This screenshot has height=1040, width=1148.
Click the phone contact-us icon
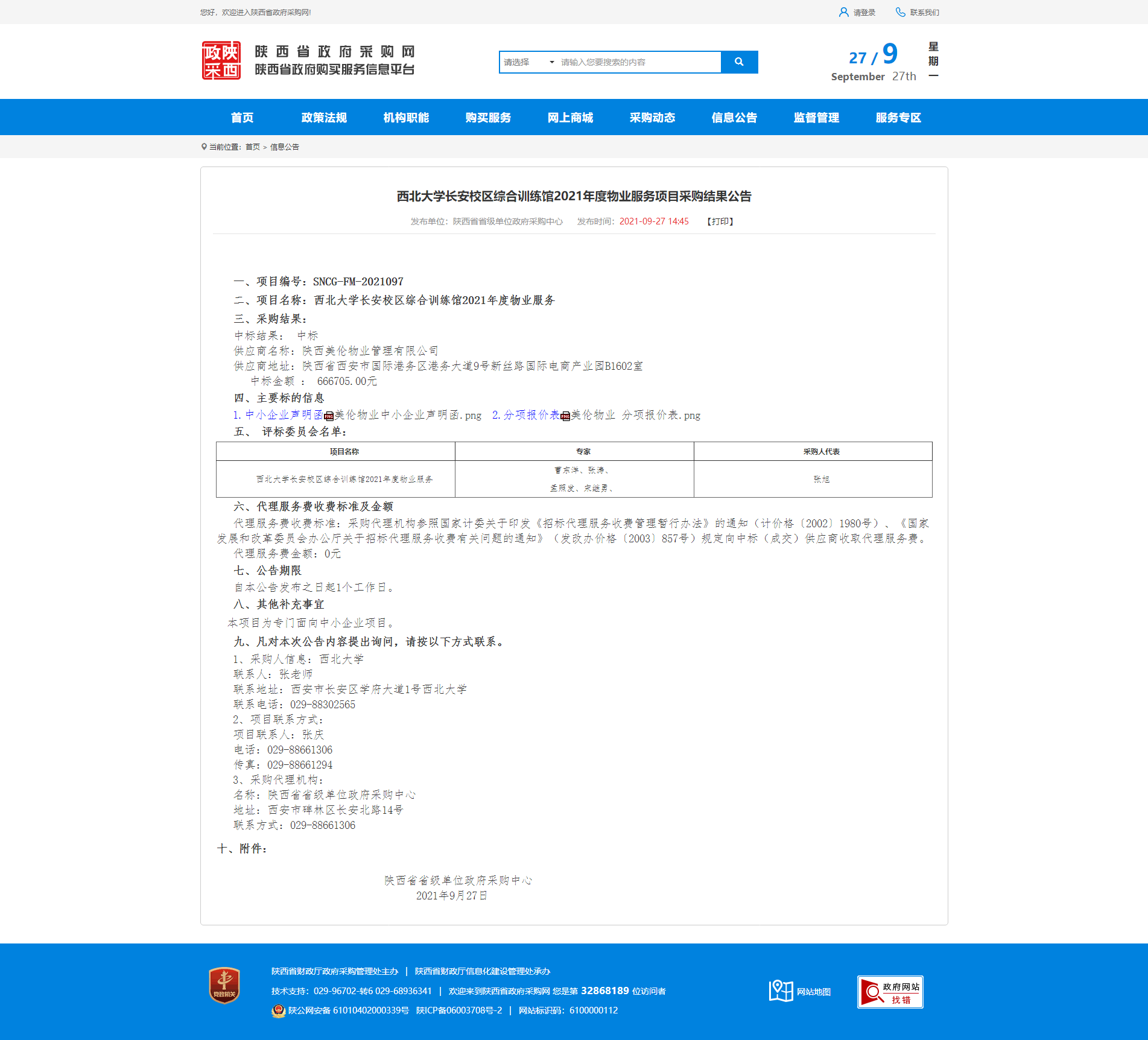coord(900,12)
